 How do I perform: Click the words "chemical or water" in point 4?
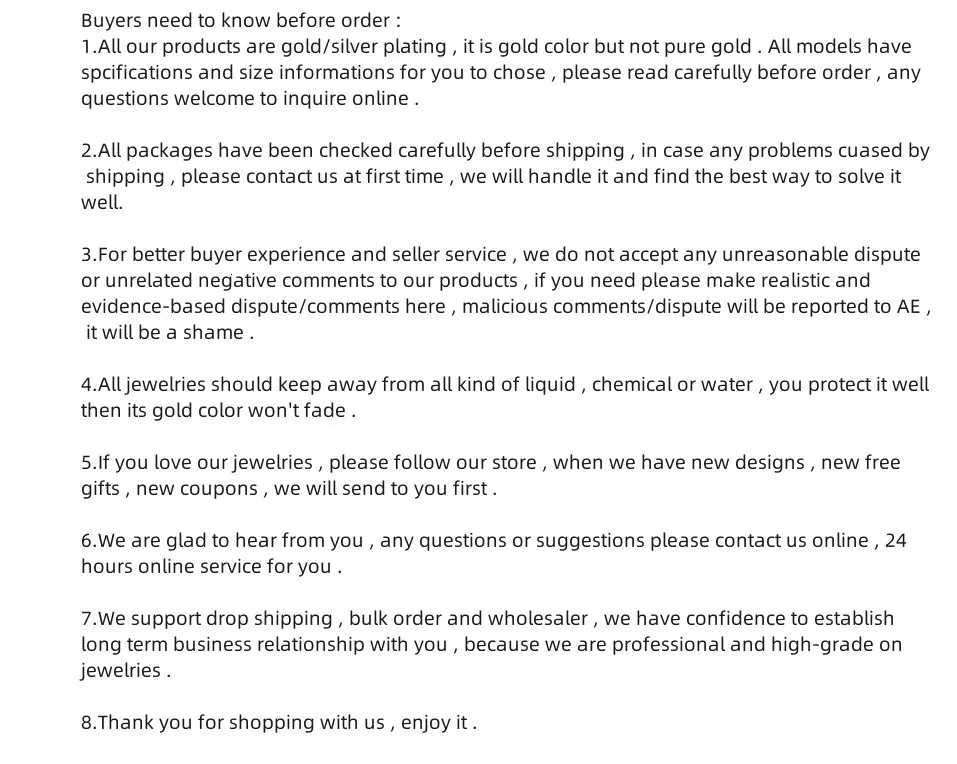[x=672, y=385]
